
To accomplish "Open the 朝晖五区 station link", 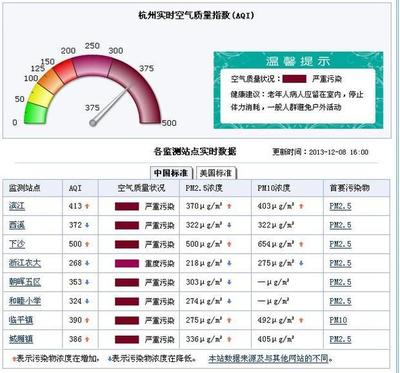I will [25, 282].
